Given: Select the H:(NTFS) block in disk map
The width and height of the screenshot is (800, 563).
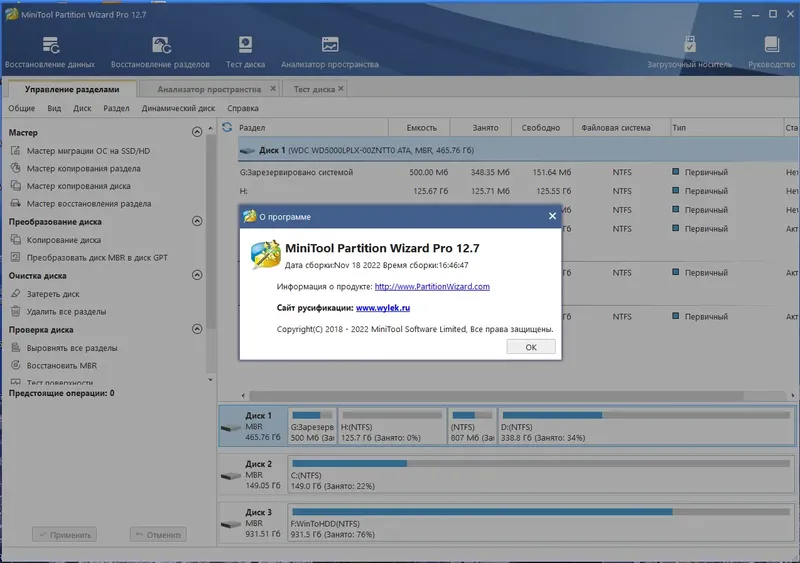Looking at the screenshot, I should click(392, 427).
